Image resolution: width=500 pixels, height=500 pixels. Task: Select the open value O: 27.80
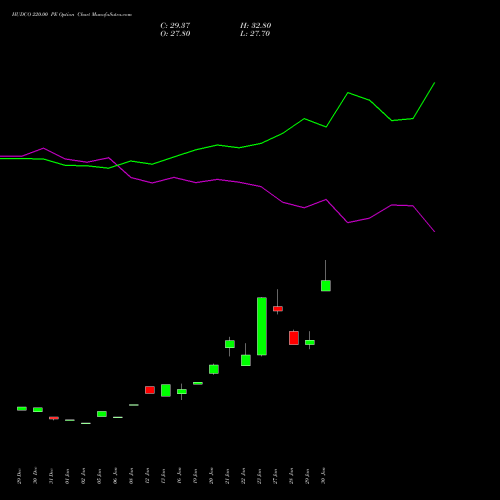[x=175, y=34]
